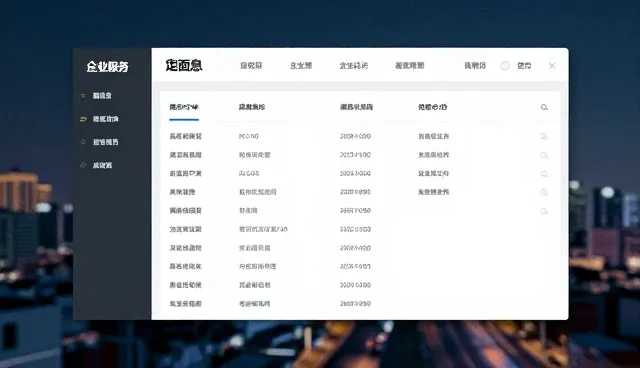
Task: Click the round avatar circle in the header
Action: (505, 66)
